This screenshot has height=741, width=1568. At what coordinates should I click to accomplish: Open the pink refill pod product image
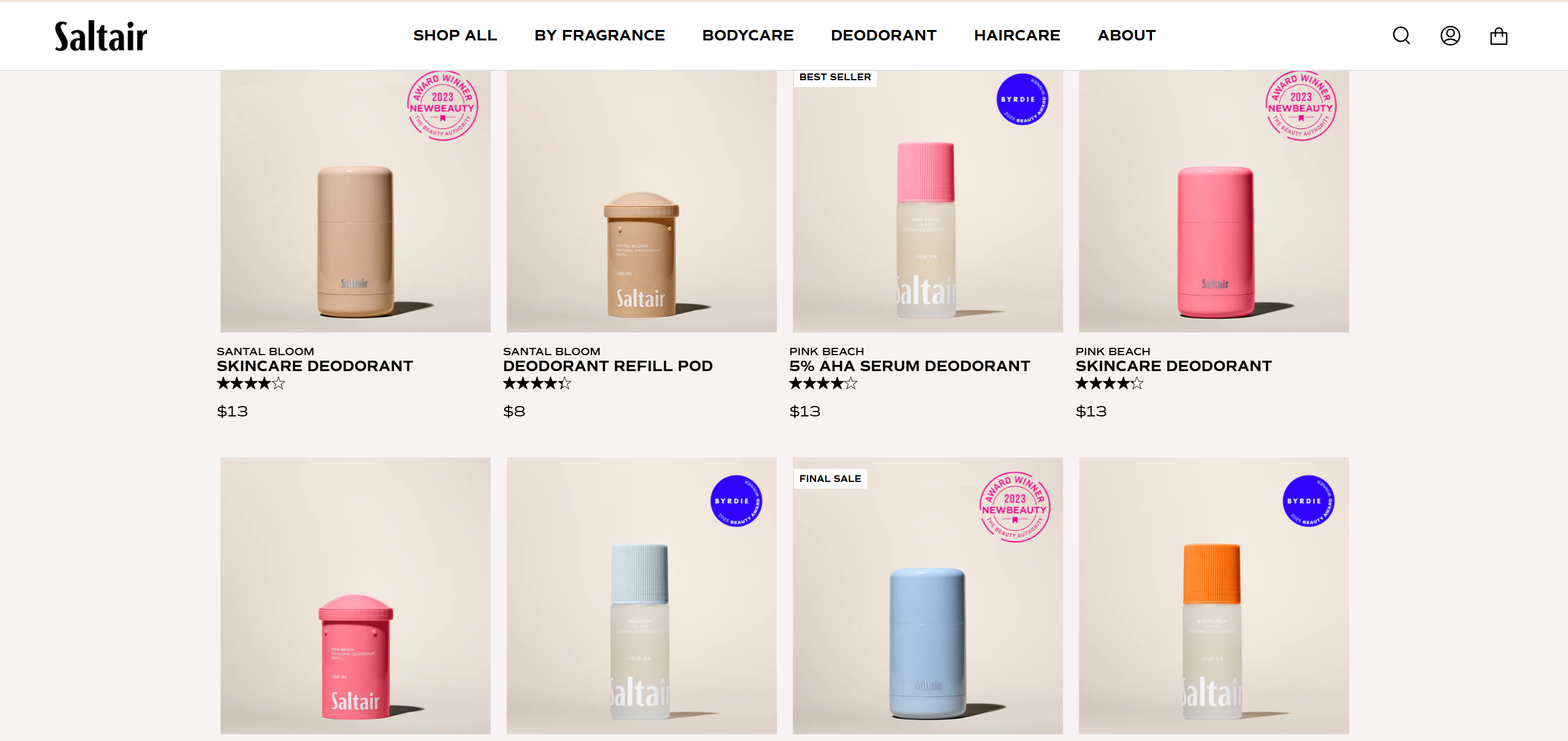pos(355,595)
